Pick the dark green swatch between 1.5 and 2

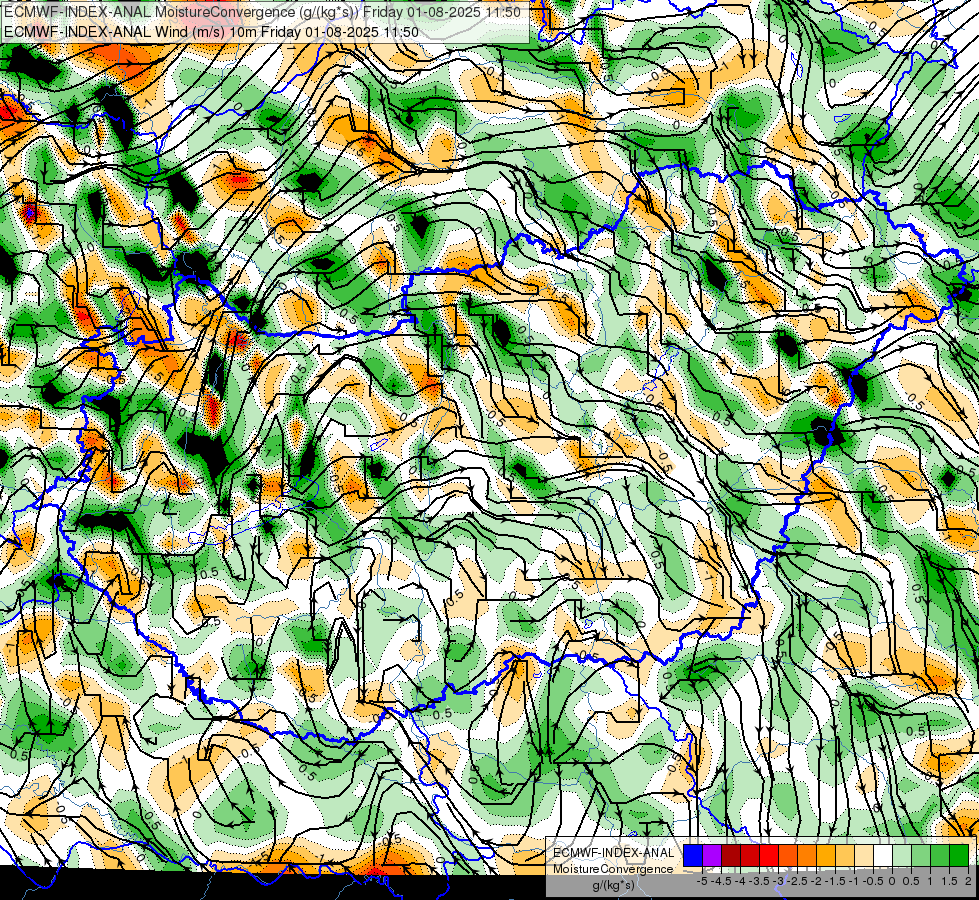[x=959, y=855]
